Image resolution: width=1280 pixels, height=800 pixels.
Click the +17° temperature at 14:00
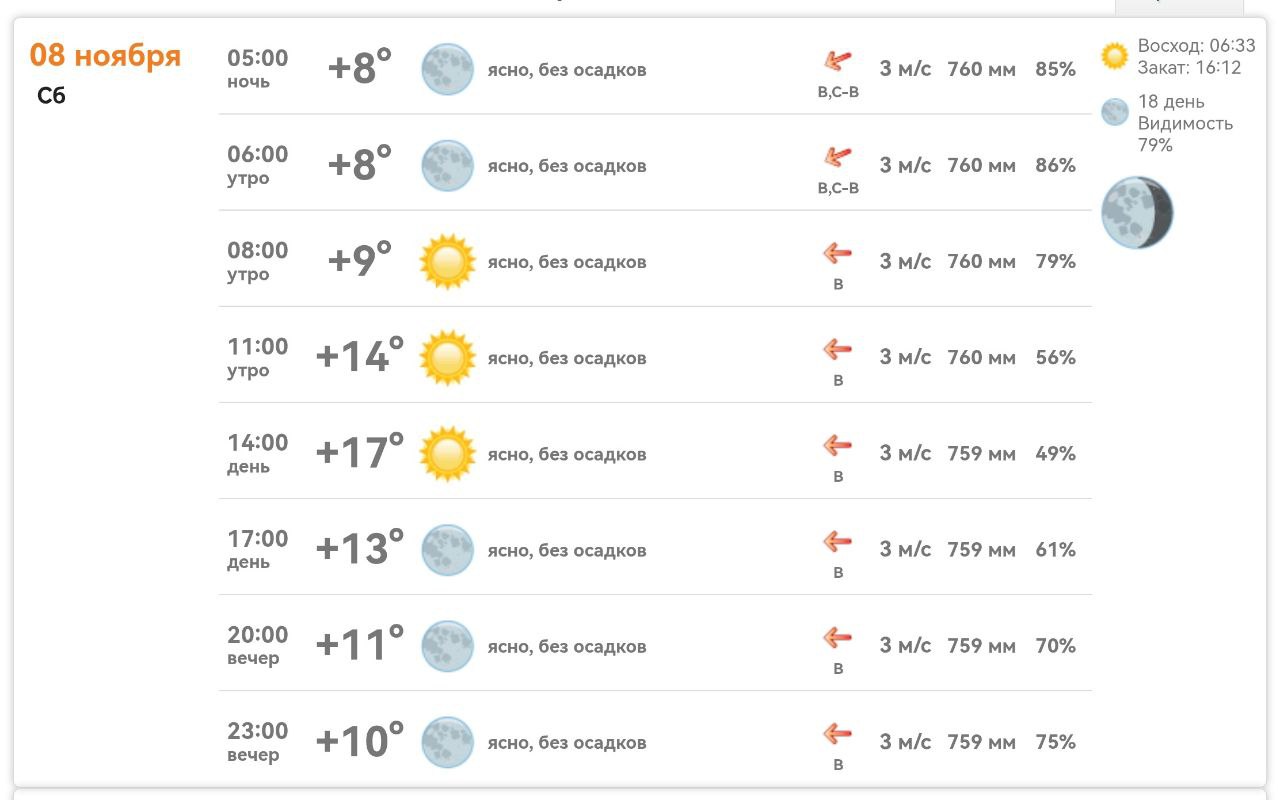coord(360,453)
